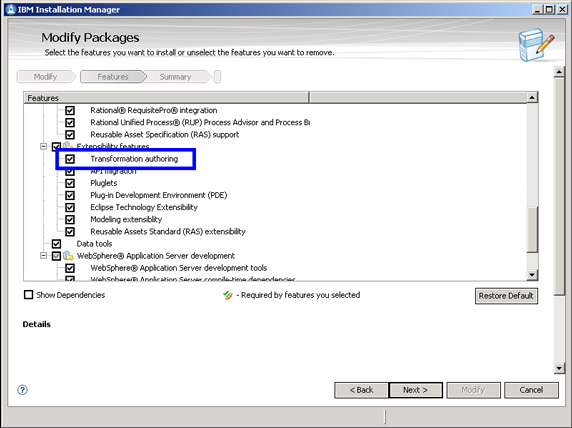Click the features list scroll down arrow
Image resolution: width=572 pixels, height=428 pixels.
tap(532, 275)
